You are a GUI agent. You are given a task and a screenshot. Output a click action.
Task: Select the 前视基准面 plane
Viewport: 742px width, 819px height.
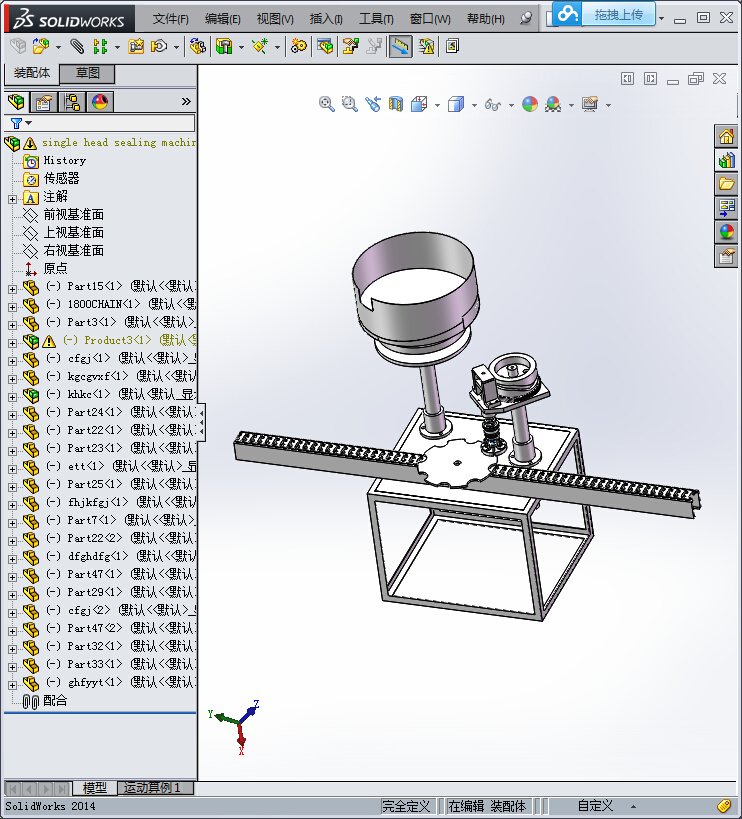(x=74, y=214)
